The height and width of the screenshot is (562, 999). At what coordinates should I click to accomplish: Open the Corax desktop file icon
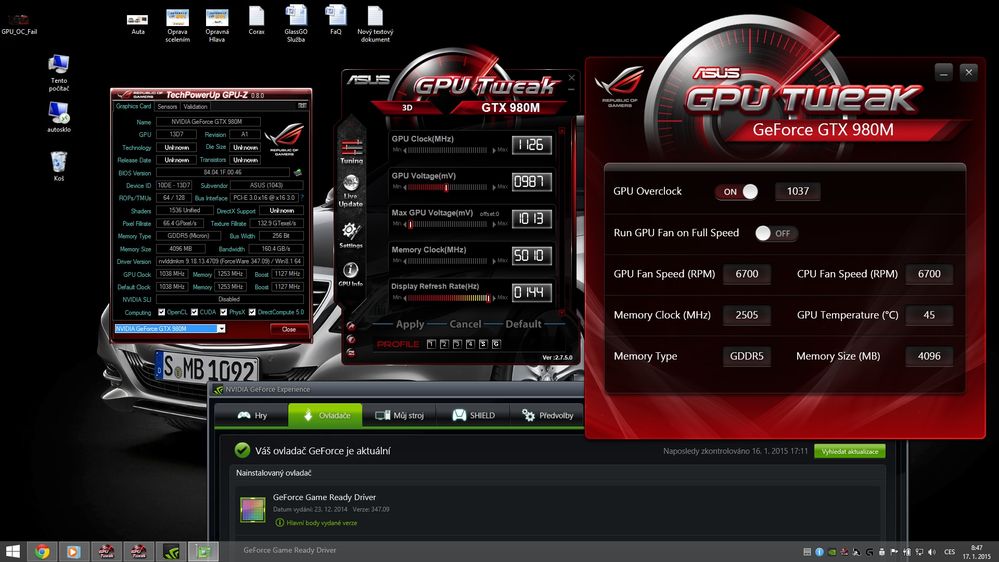pyautogui.click(x=256, y=21)
